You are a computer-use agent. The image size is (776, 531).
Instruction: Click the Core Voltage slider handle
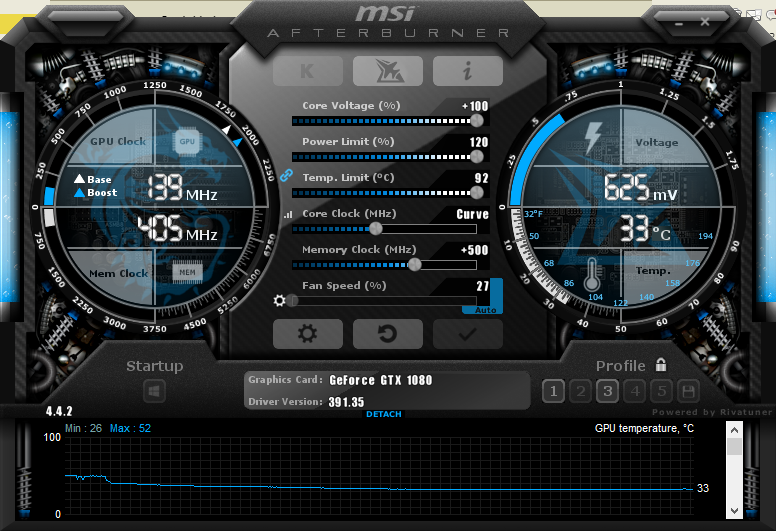point(477,120)
